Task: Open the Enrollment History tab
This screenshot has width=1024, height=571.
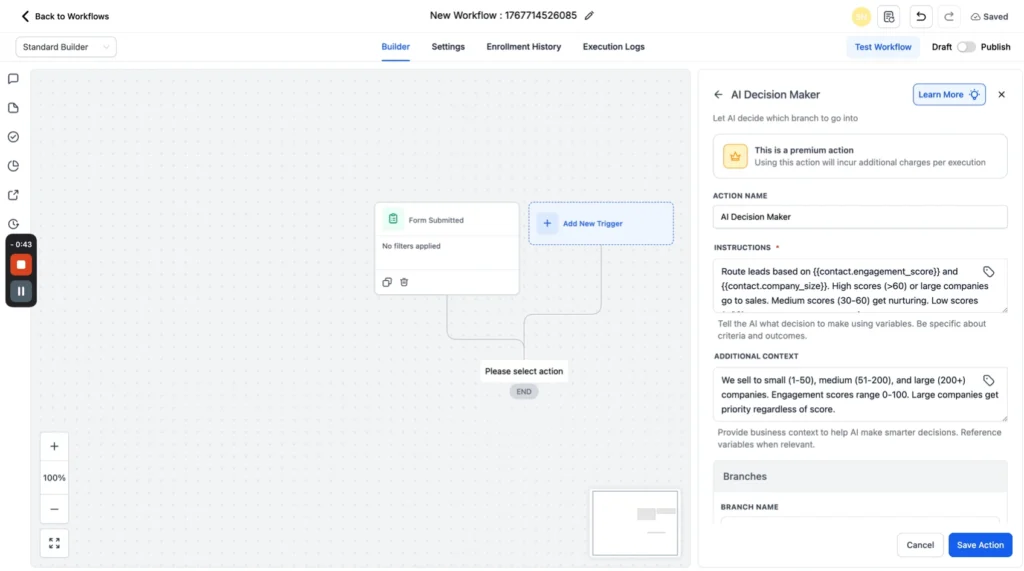Action: pyautogui.click(x=523, y=47)
